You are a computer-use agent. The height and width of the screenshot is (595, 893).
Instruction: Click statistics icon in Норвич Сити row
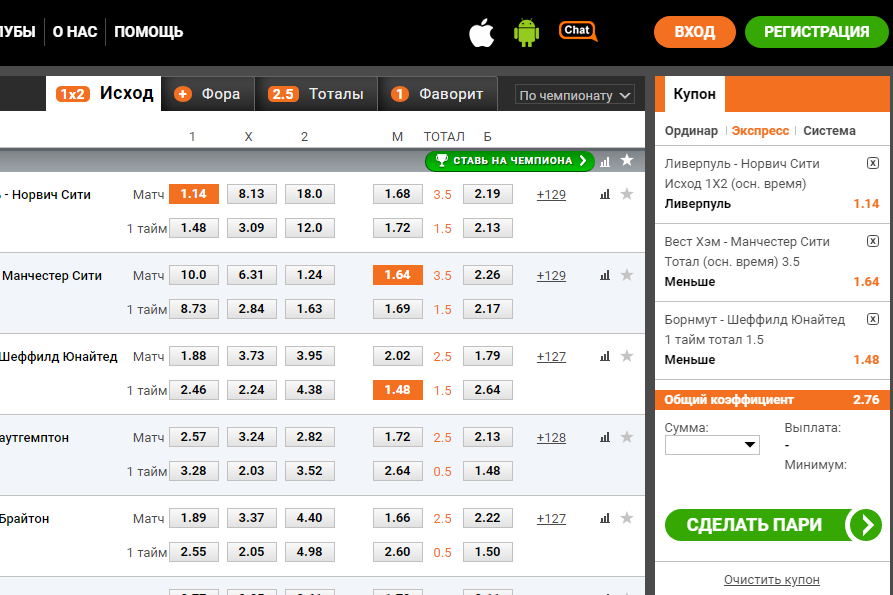pos(605,195)
